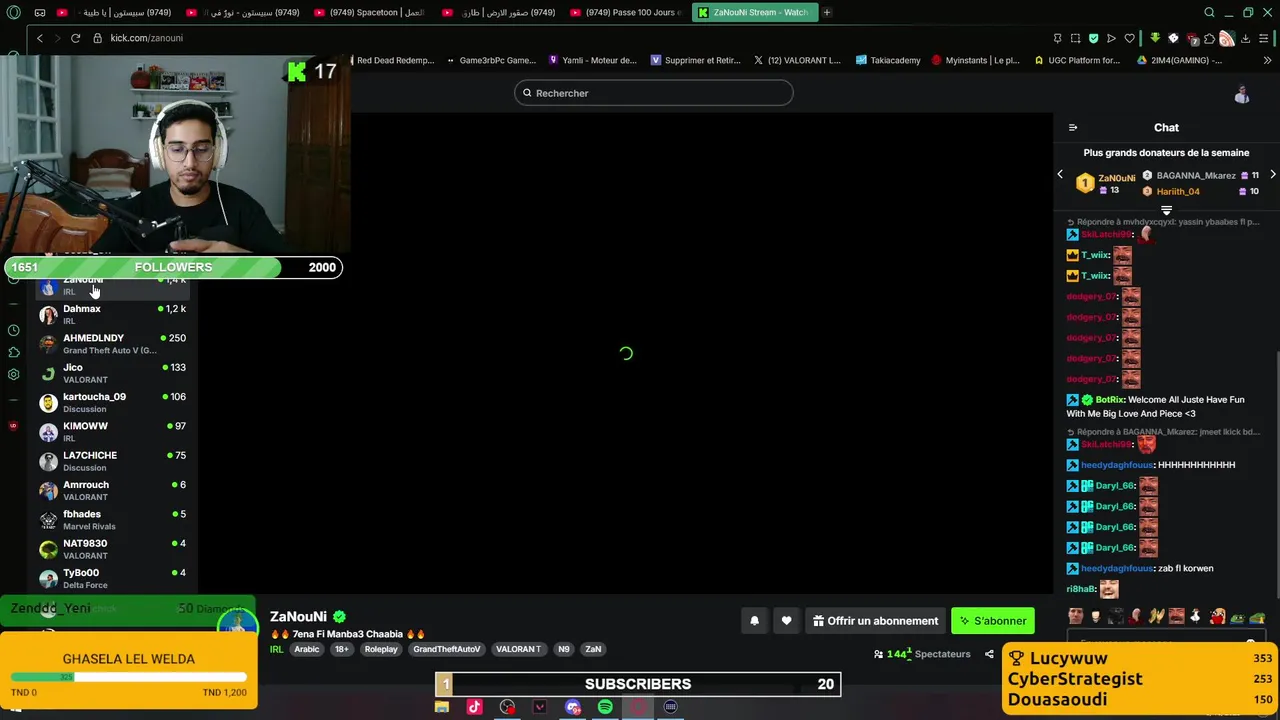Click the ZaNouNi streamer name heading
The image size is (1280, 720).
click(298, 617)
